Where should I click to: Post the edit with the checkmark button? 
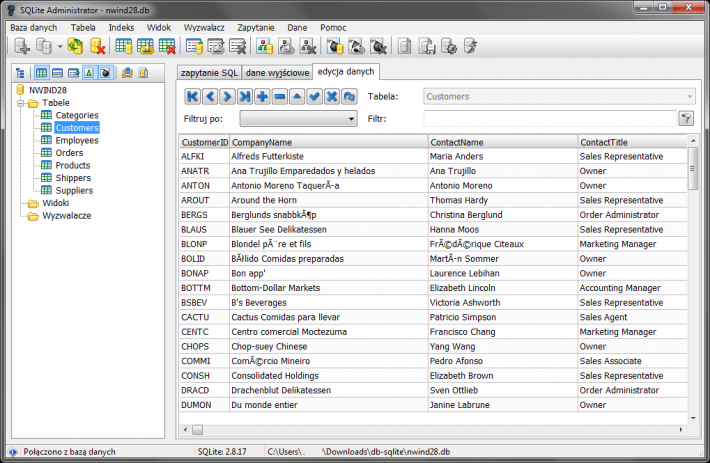pyautogui.click(x=314, y=96)
